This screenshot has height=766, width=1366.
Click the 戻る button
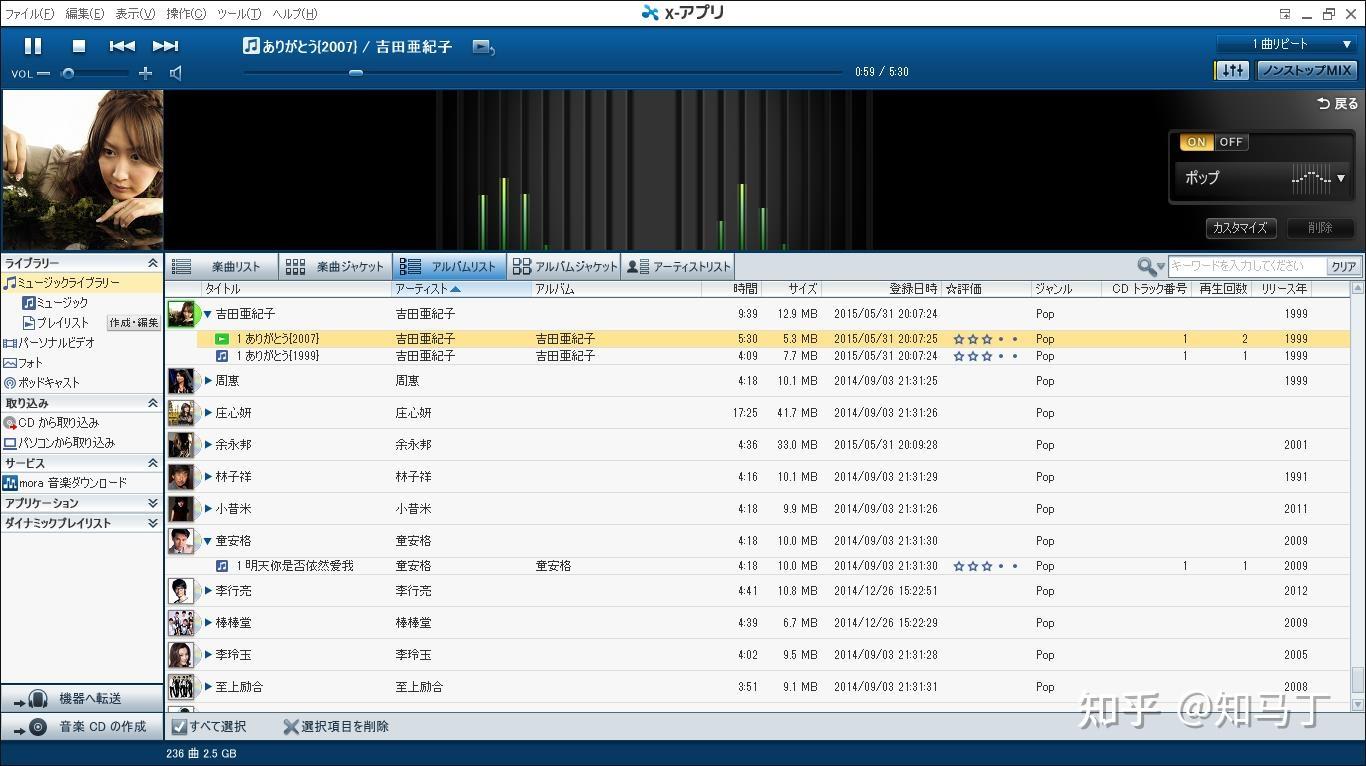(1335, 102)
